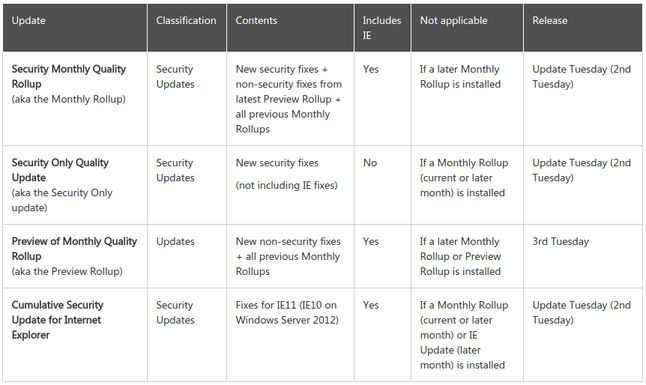Viewport: 646px width, 385px height.
Task: Click the Includes IE column header
Action: click(382, 28)
